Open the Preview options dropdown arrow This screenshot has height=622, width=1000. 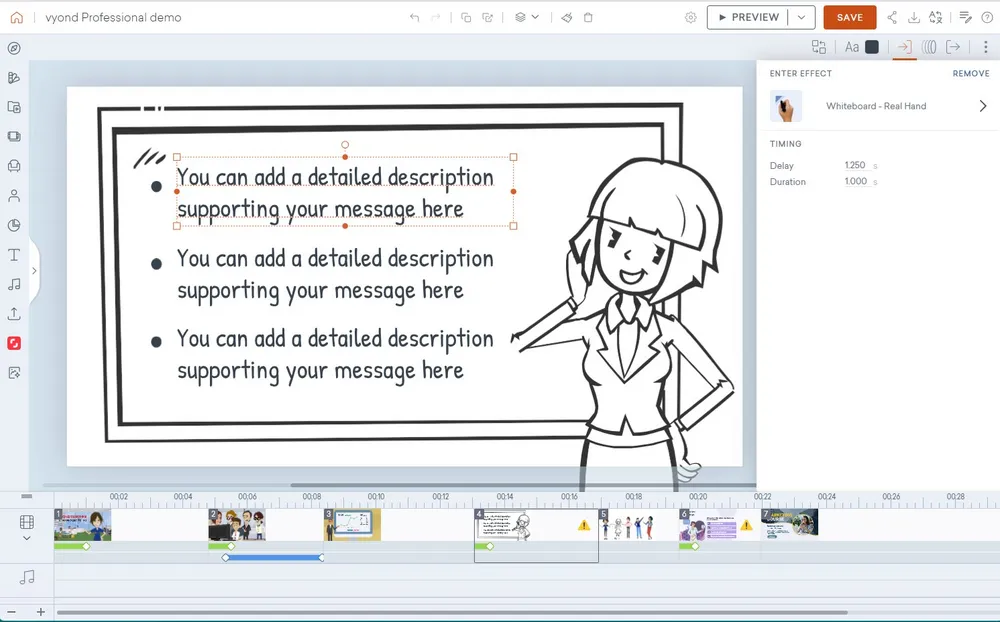click(x=801, y=17)
